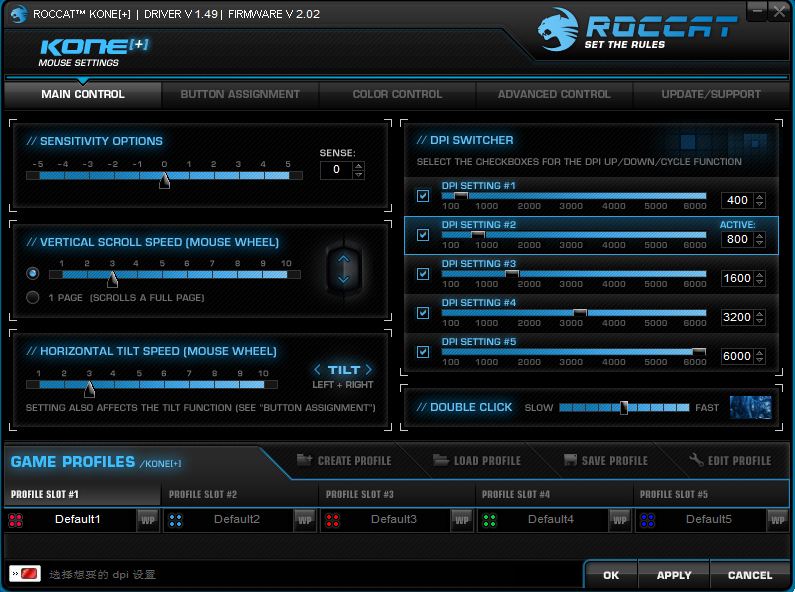Viewport: 795px width, 592px height.
Task: Switch to Main Control tab
Action: tap(83, 94)
